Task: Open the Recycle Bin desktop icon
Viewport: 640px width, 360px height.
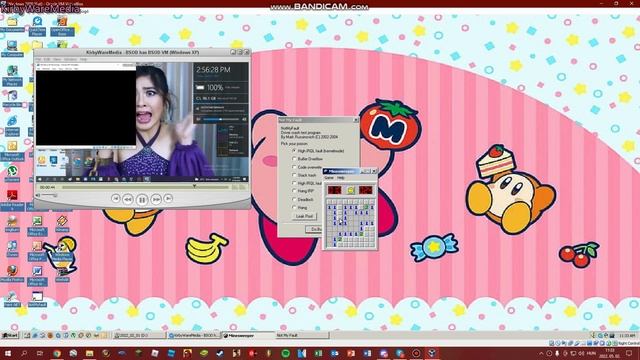Action: click(x=12, y=98)
